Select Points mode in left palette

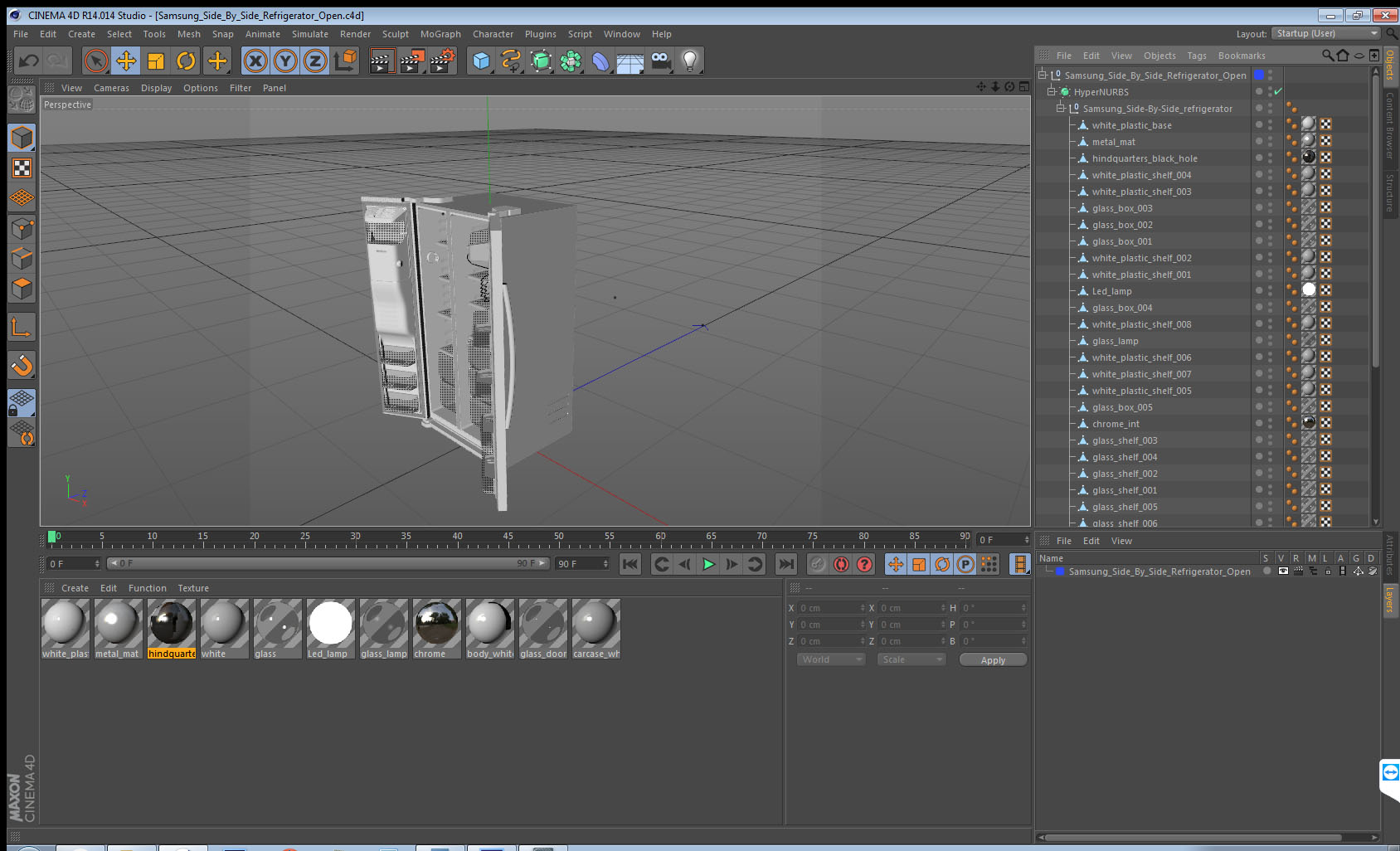22,228
